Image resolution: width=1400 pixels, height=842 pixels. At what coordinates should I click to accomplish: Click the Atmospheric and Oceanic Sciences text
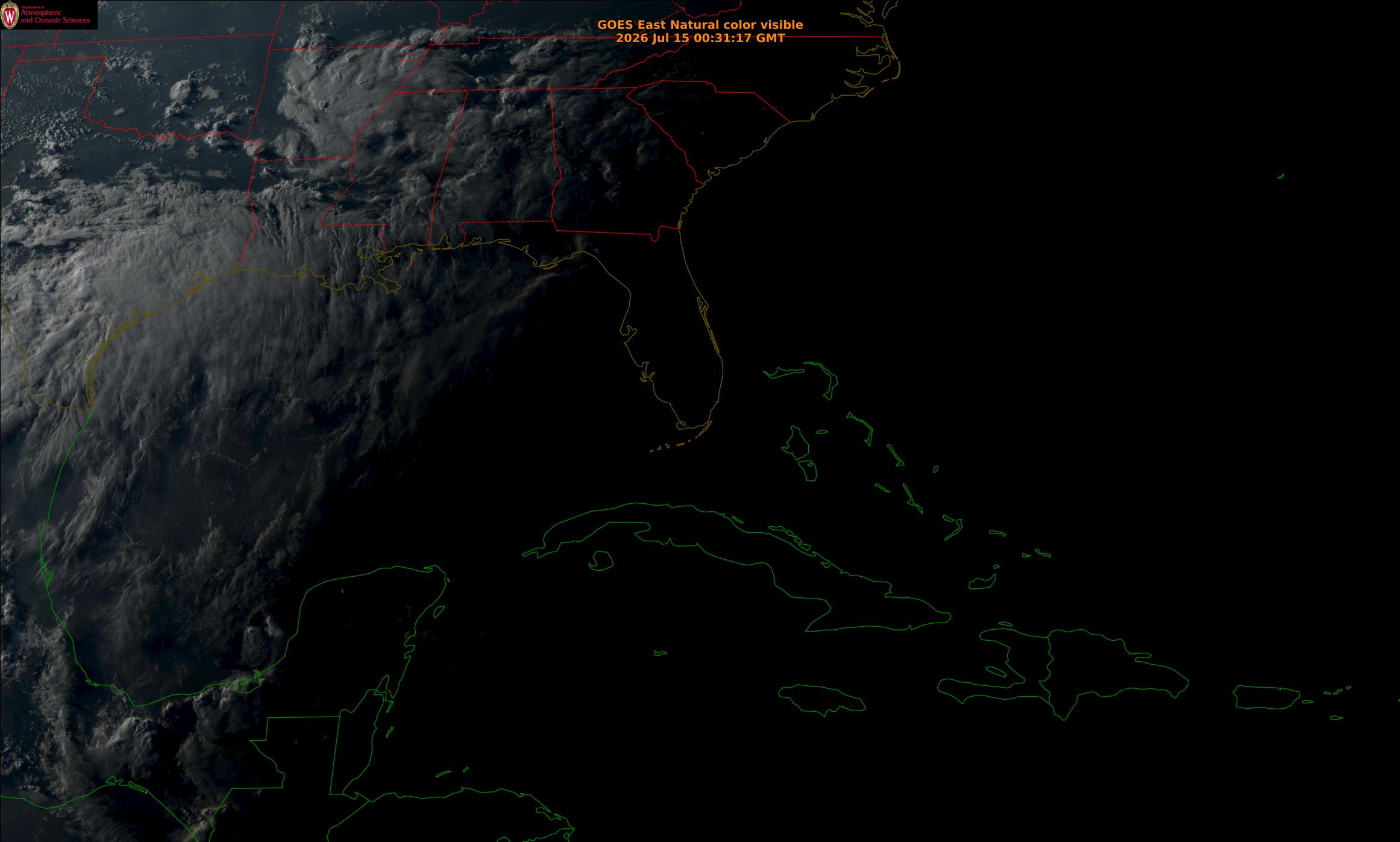pos(55,16)
